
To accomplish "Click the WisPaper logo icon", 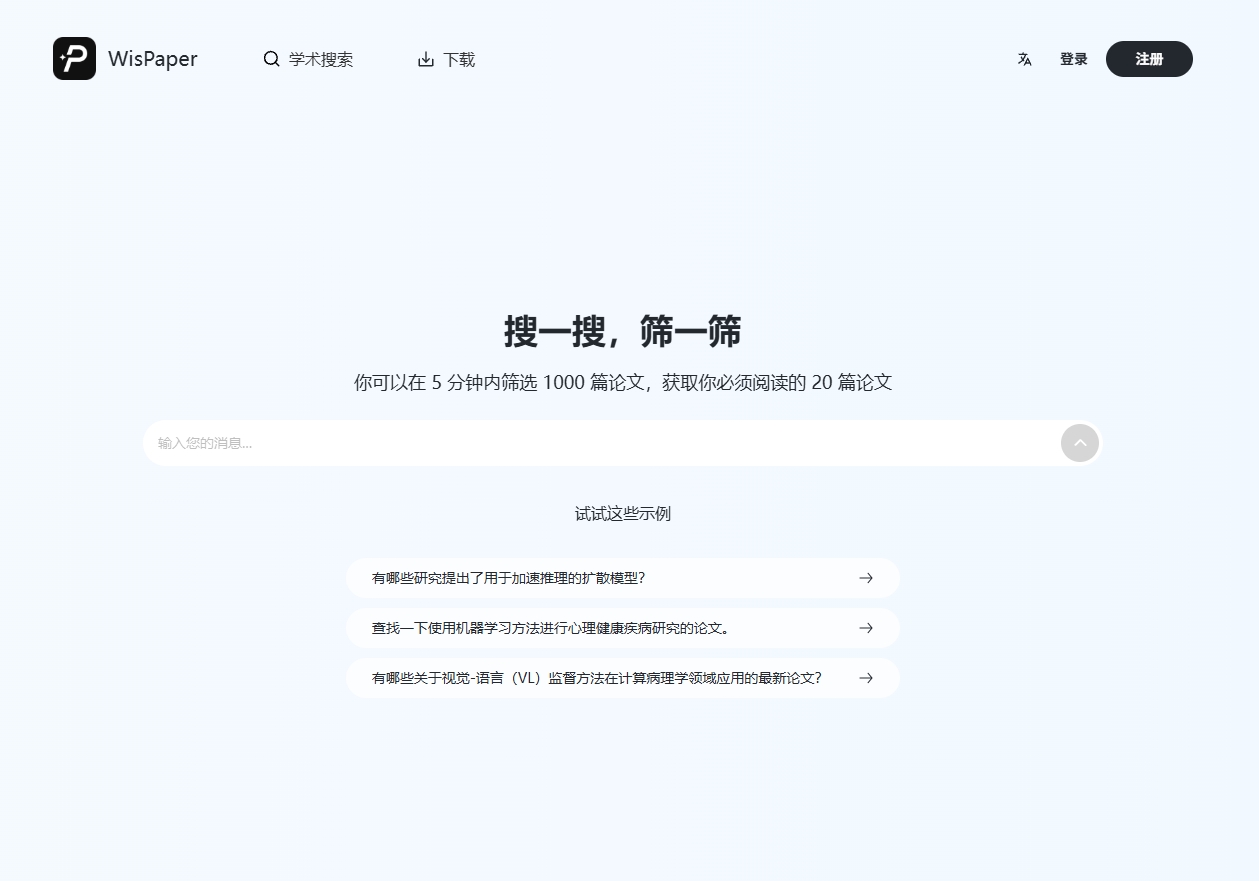I will (74, 58).
